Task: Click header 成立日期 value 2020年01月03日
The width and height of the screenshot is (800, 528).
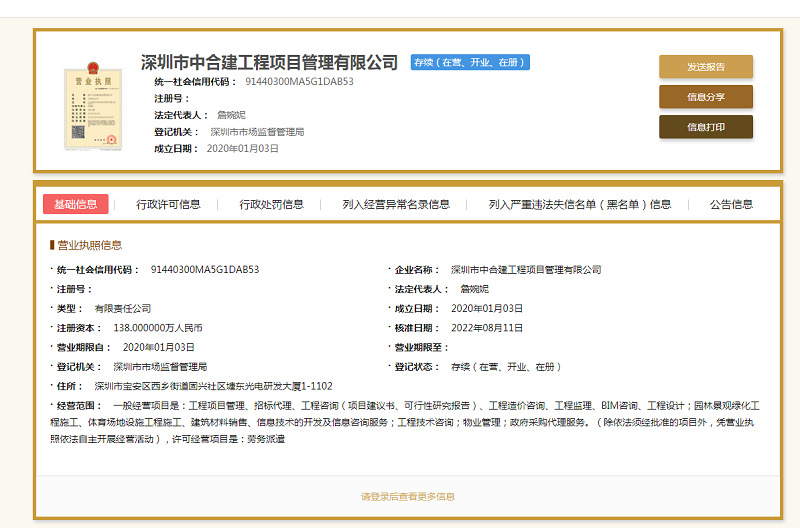Action: tap(242, 148)
